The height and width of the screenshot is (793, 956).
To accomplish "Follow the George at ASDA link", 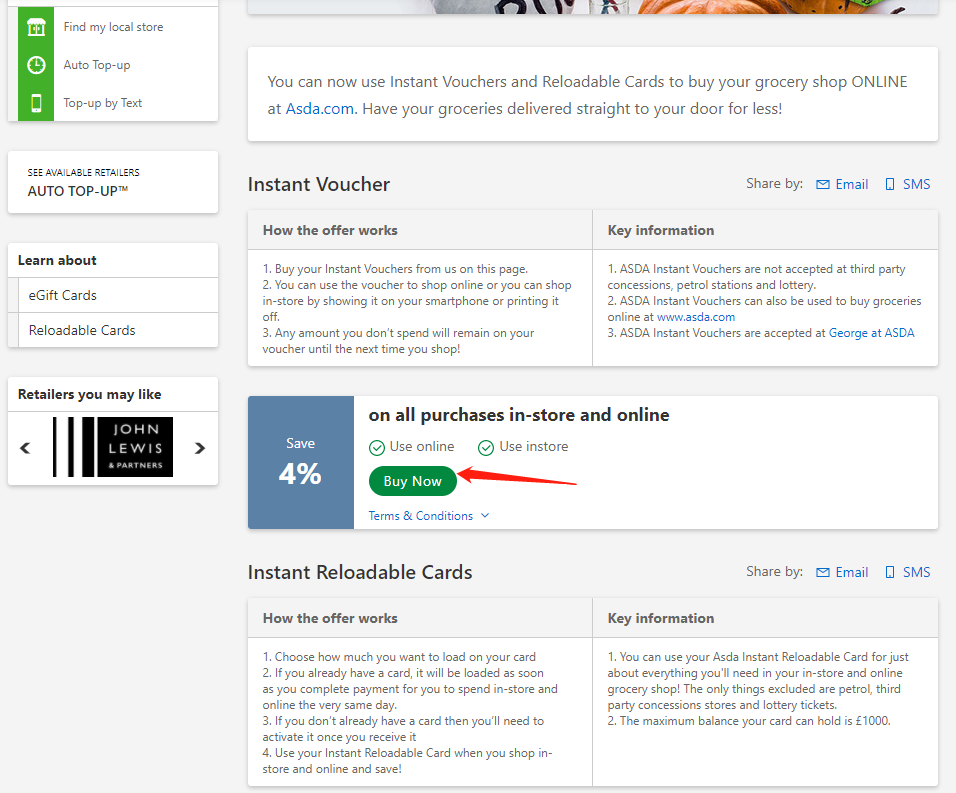I will pos(871,333).
